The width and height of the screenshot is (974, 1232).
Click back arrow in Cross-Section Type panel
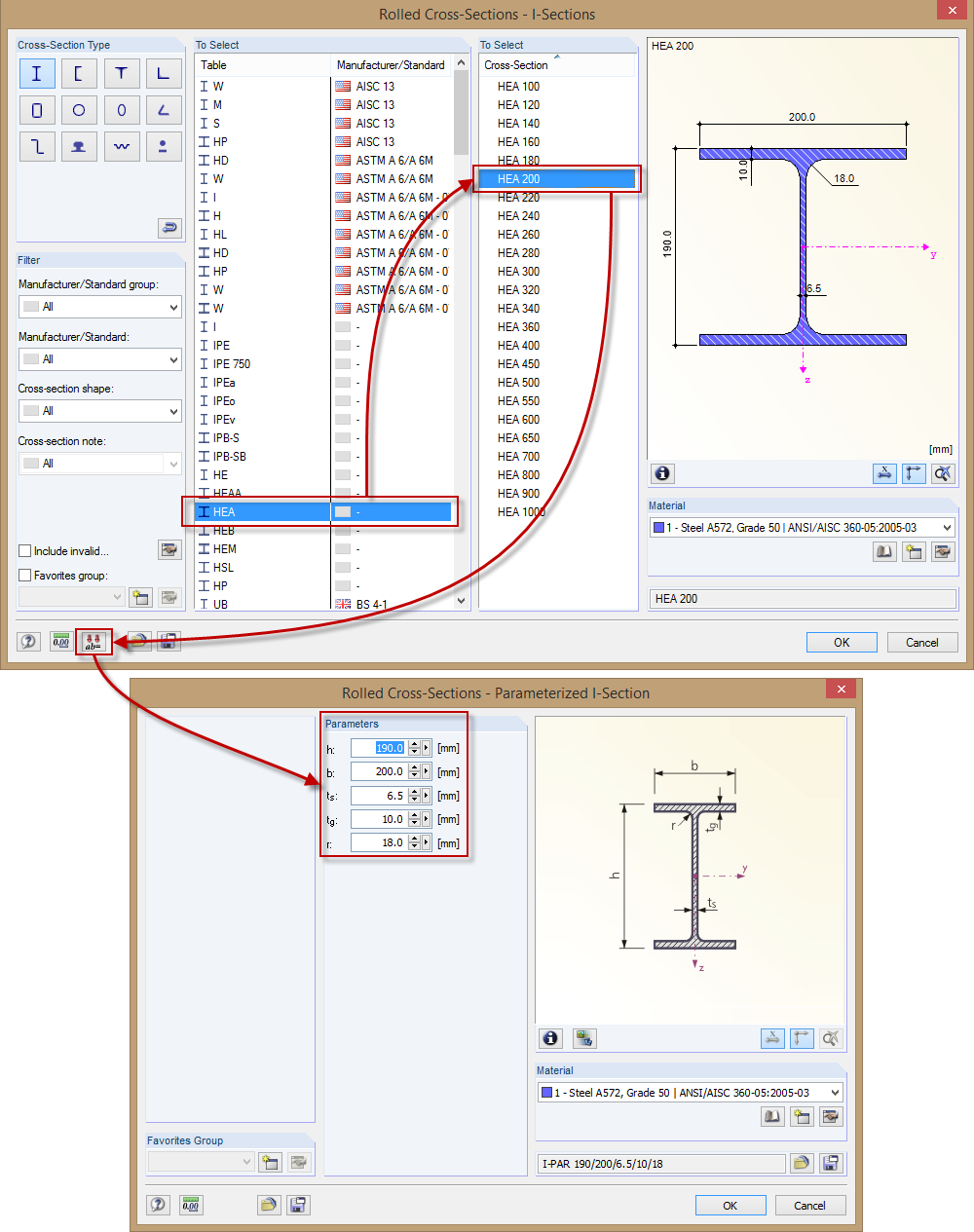coord(169,227)
